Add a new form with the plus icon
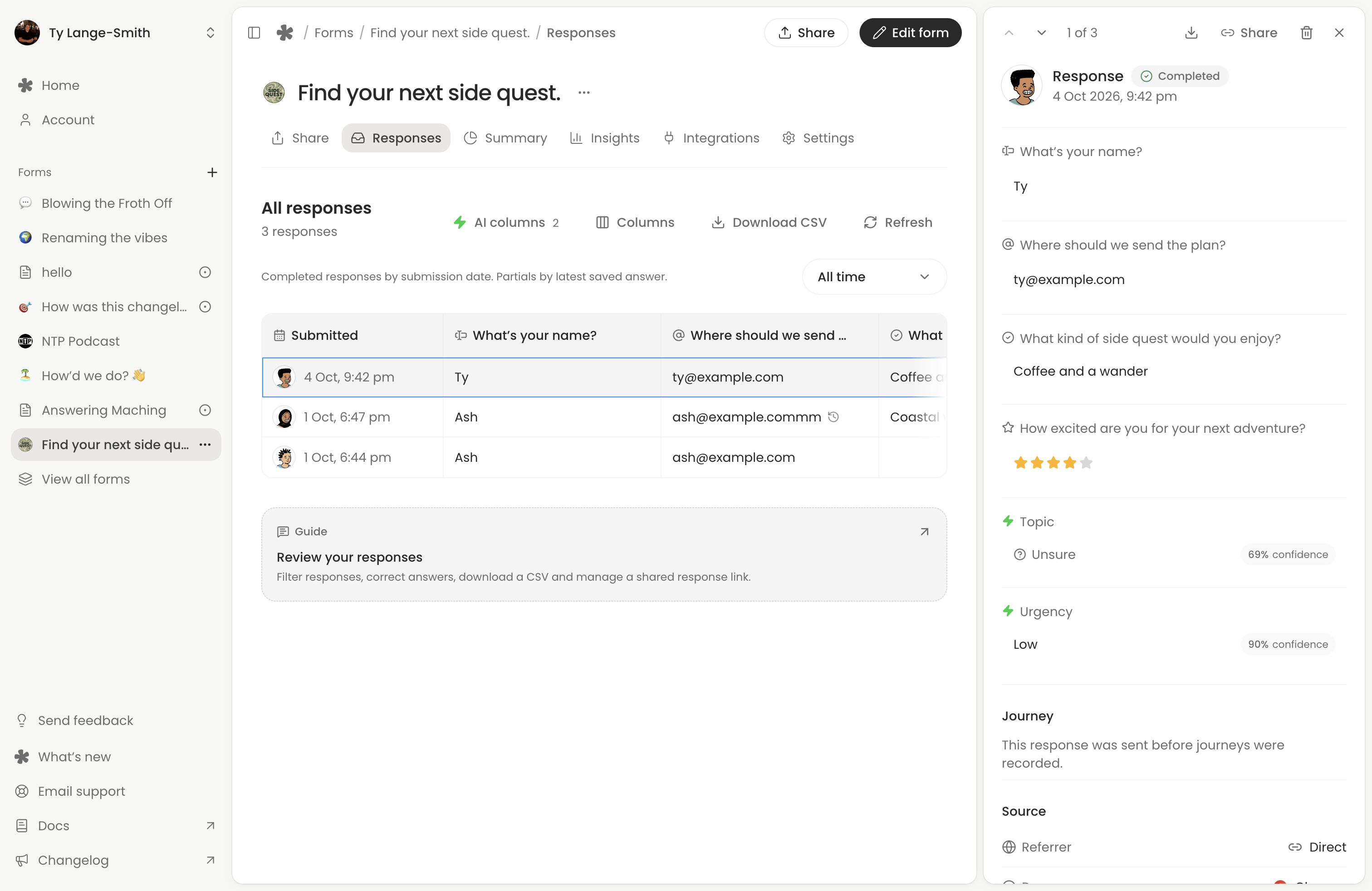The width and height of the screenshot is (1372, 891). pyautogui.click(x=212, y=172)
